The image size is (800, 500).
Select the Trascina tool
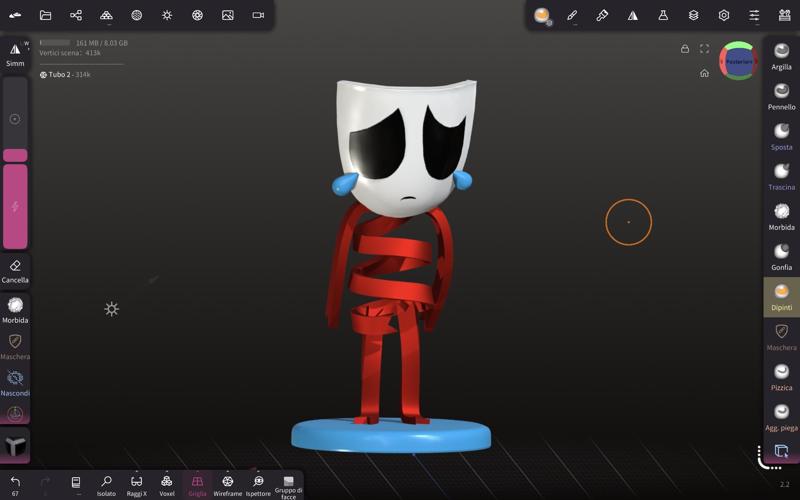click(x=781, y=177)
